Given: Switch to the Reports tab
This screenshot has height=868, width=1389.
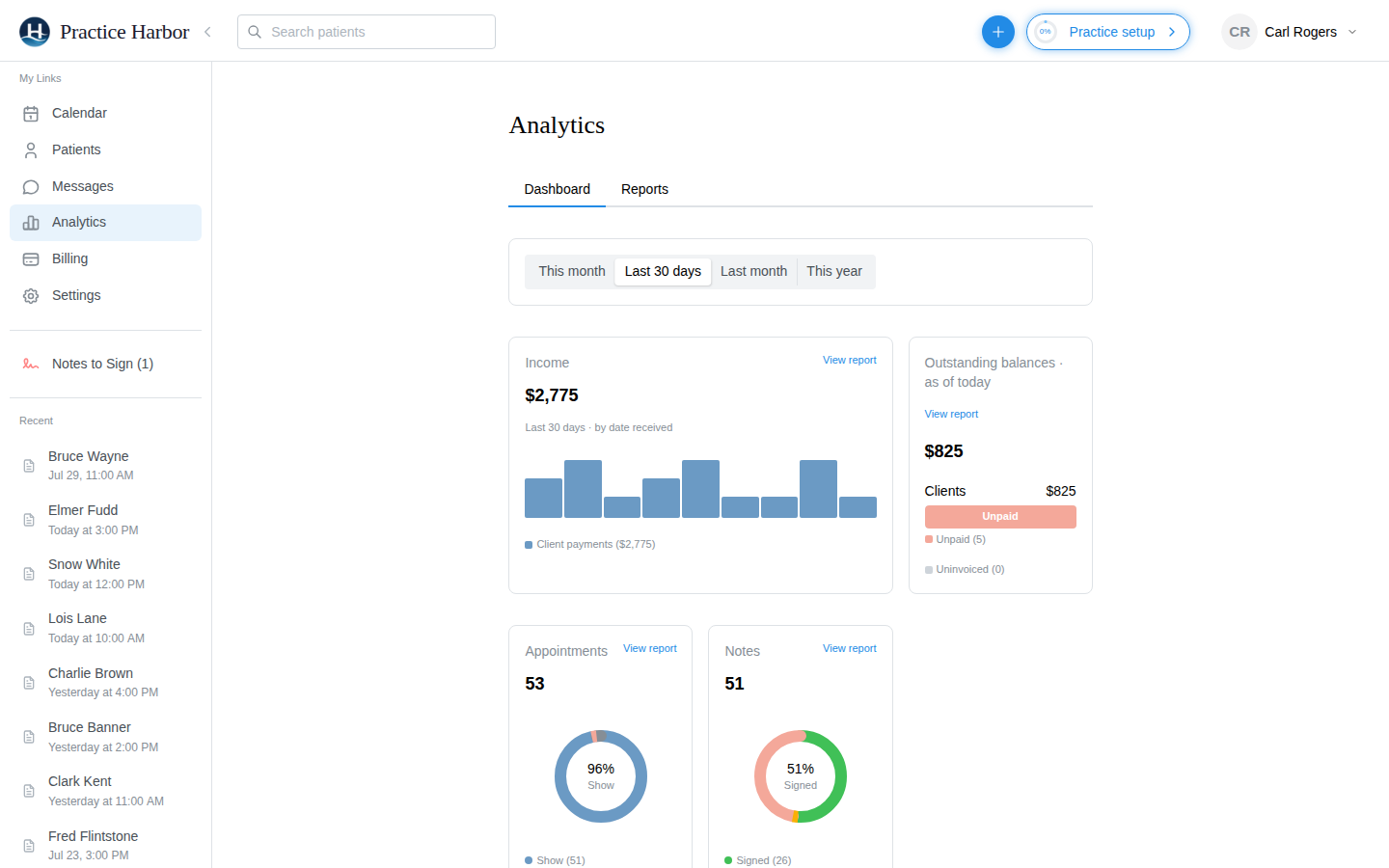Looking at the screenshot, I should pyautogui.click(x=644, y=189).
